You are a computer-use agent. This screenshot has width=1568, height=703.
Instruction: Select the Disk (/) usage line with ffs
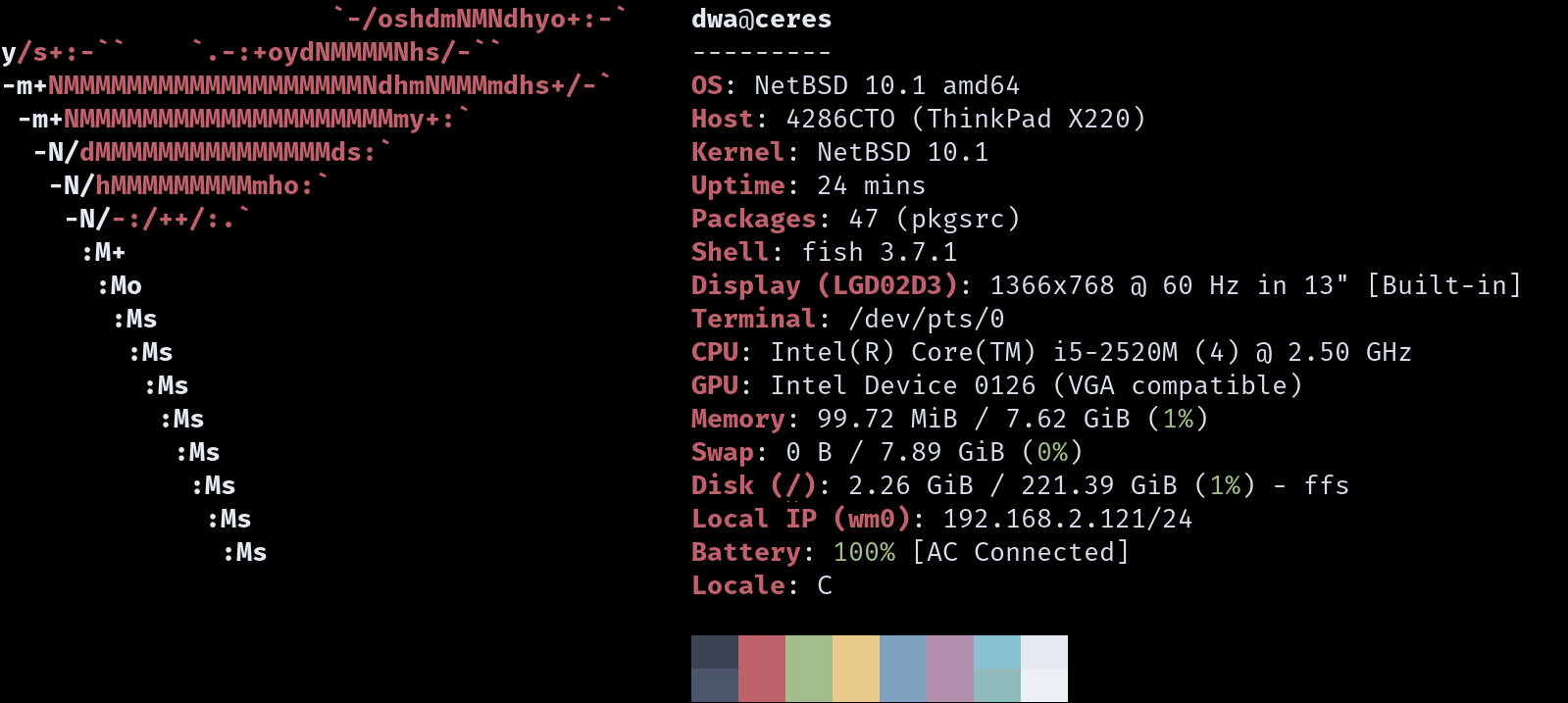(1020, 486)
